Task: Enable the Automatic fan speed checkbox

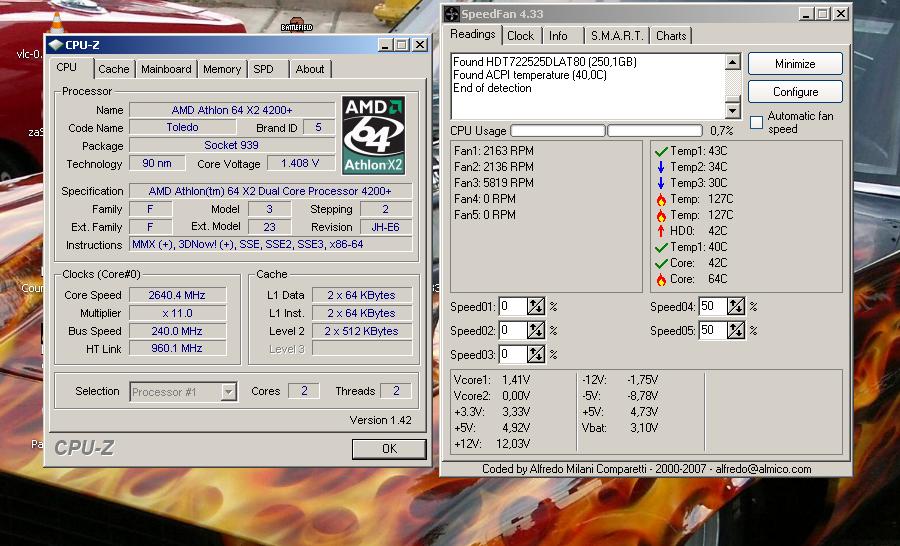Action: pyautogui.click(x=757, y=122)
